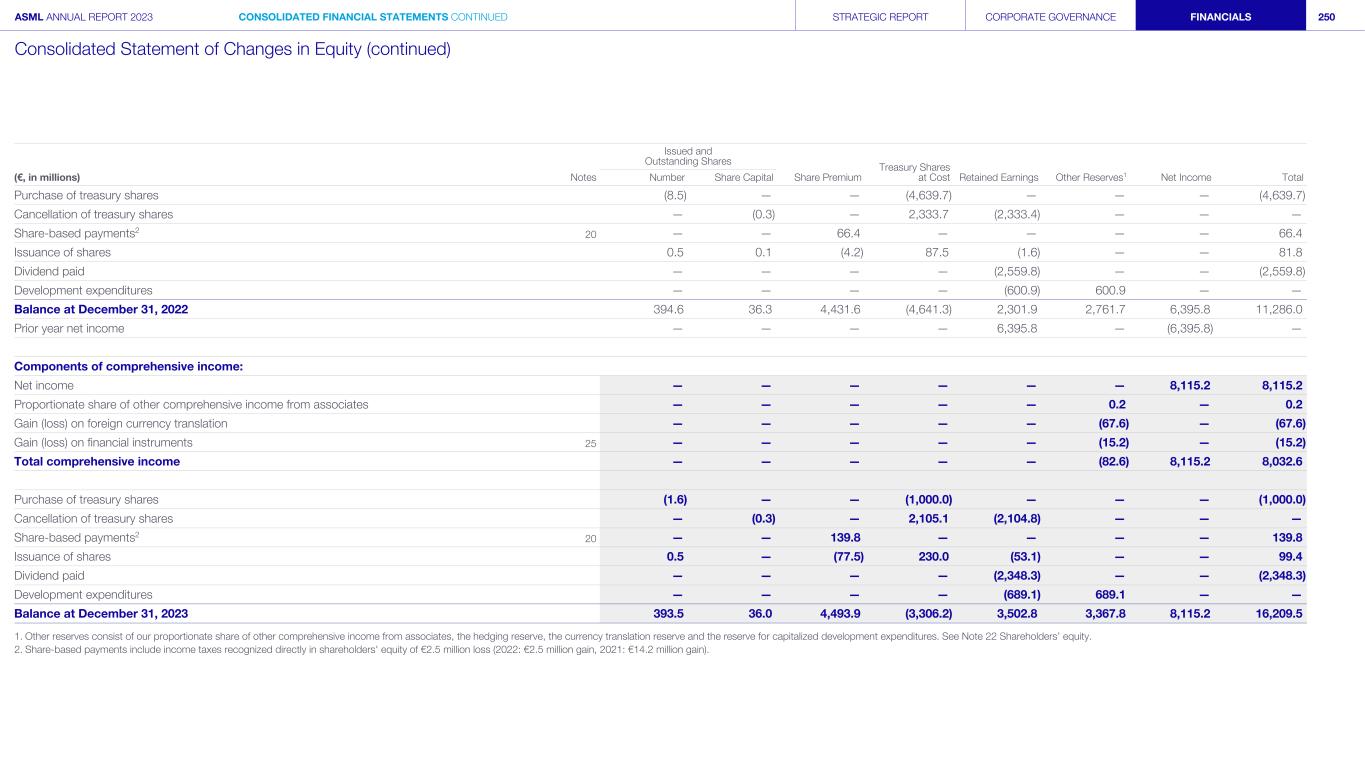Select the Financials tab
The width and height of the screenshot is (1365, 769).
1220,17
